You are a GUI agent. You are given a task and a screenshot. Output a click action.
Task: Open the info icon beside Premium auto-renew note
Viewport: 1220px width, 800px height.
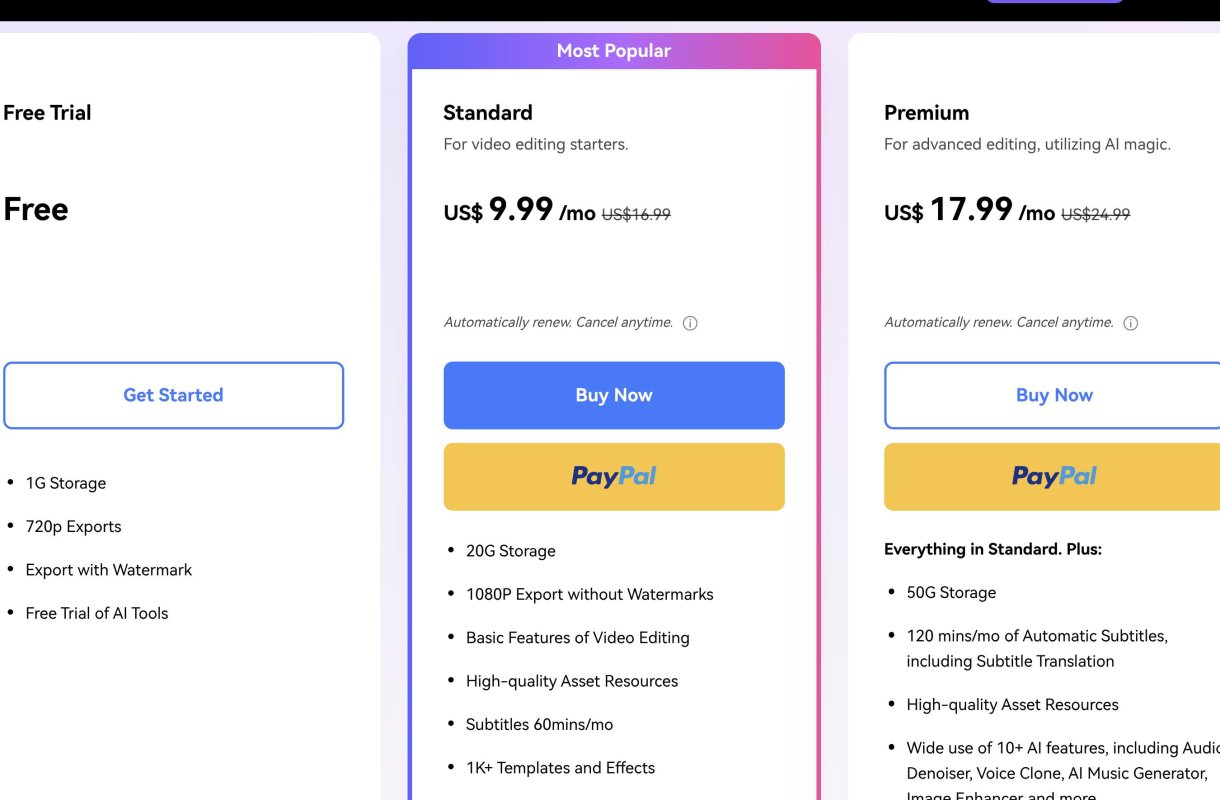tap(1131, 323)
